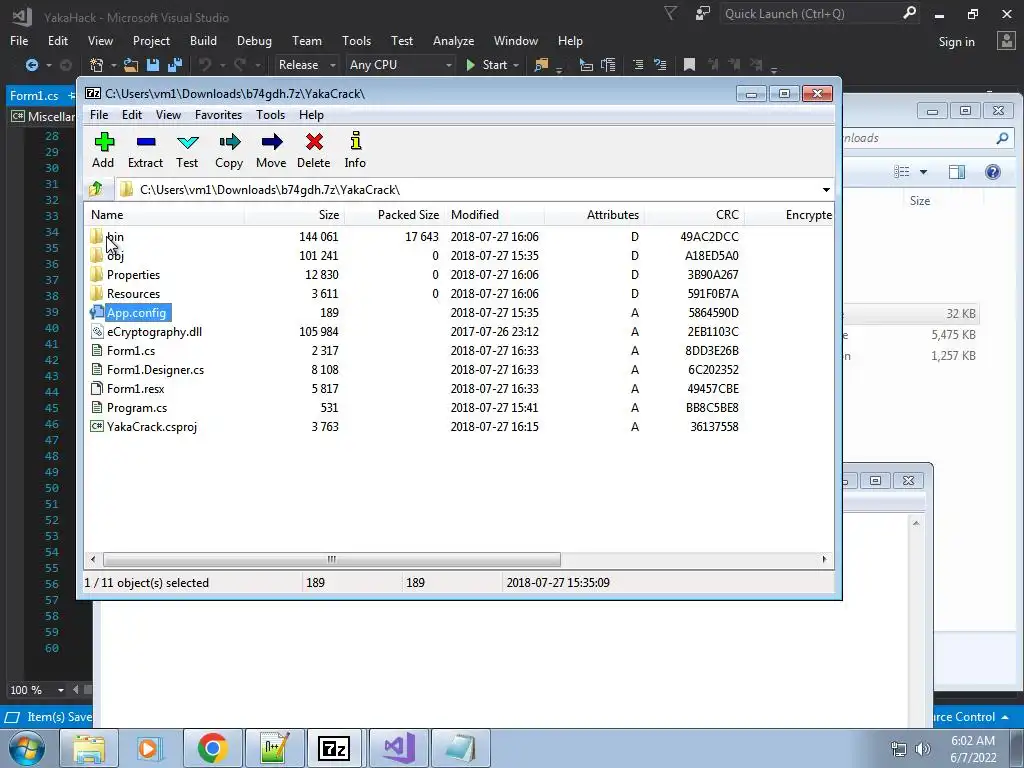Viewport: 1024px width, 768px height.
Task: Click the volume speaker tray icon
Action: pyautogui.click(x=923, y=749)
